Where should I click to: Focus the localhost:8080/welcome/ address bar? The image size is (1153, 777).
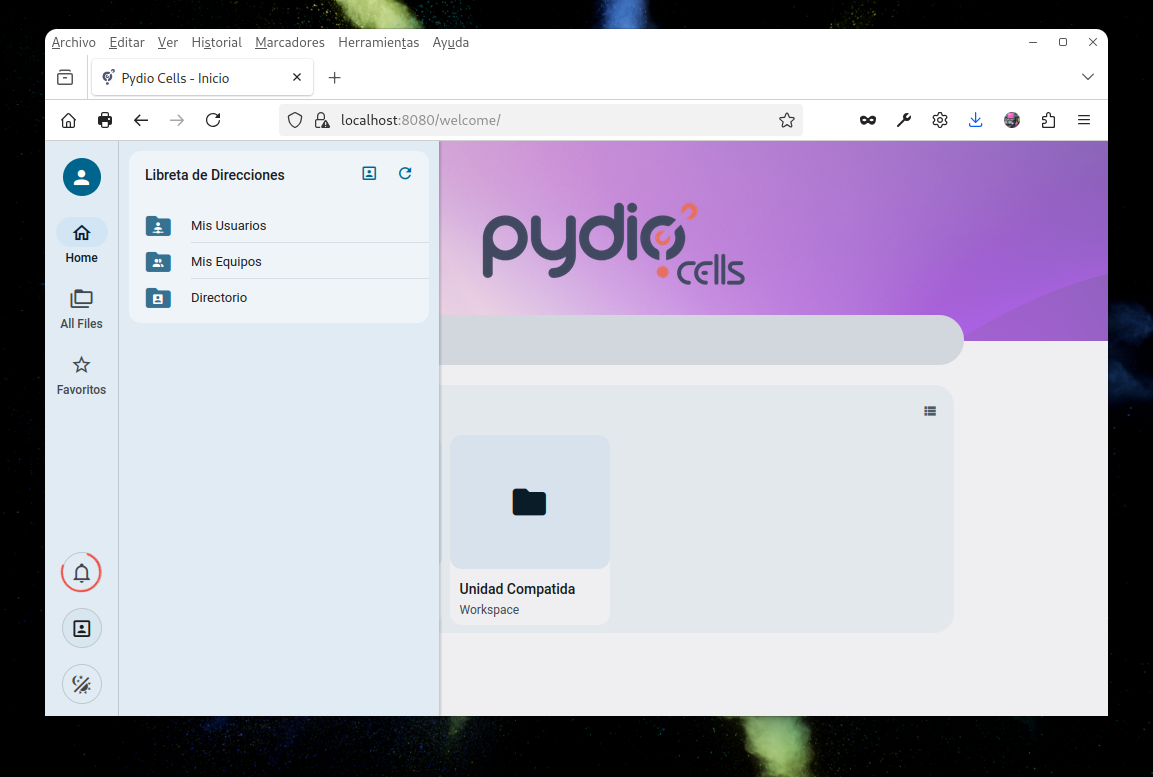click(540, 120)
